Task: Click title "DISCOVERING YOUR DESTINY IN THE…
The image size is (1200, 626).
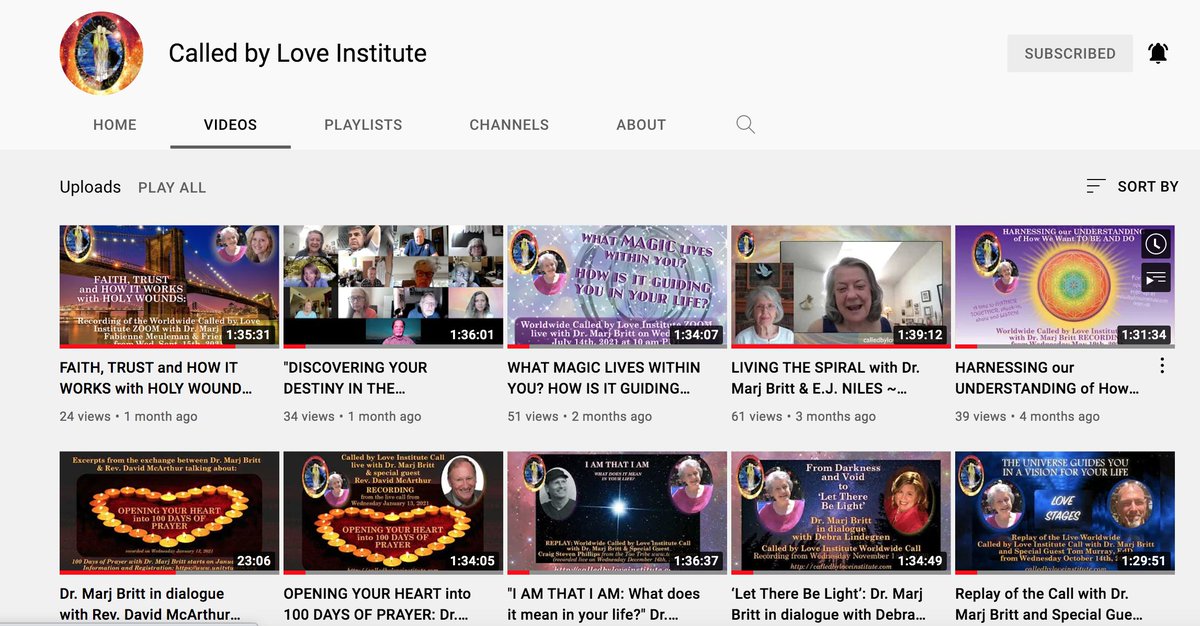Action: coord(355,378)
